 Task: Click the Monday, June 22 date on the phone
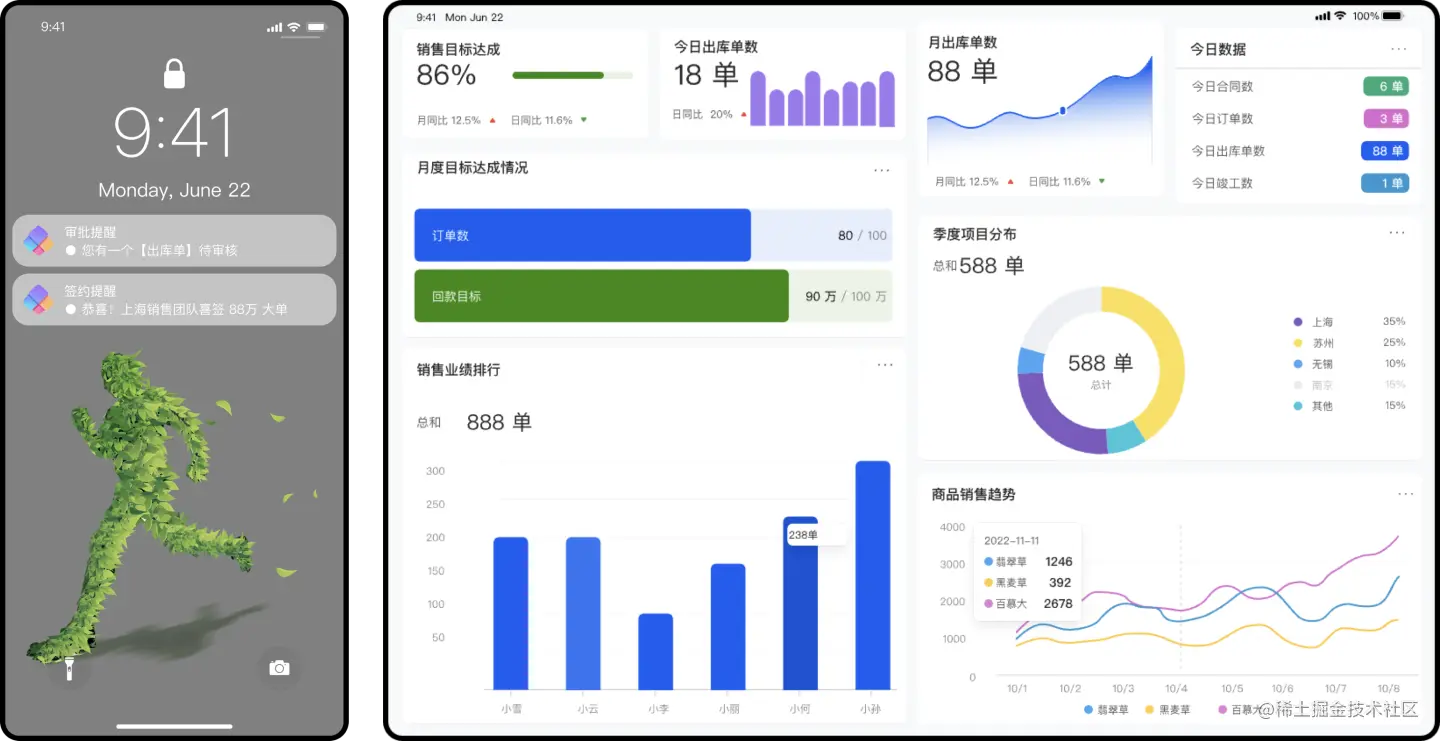(174, 190)
